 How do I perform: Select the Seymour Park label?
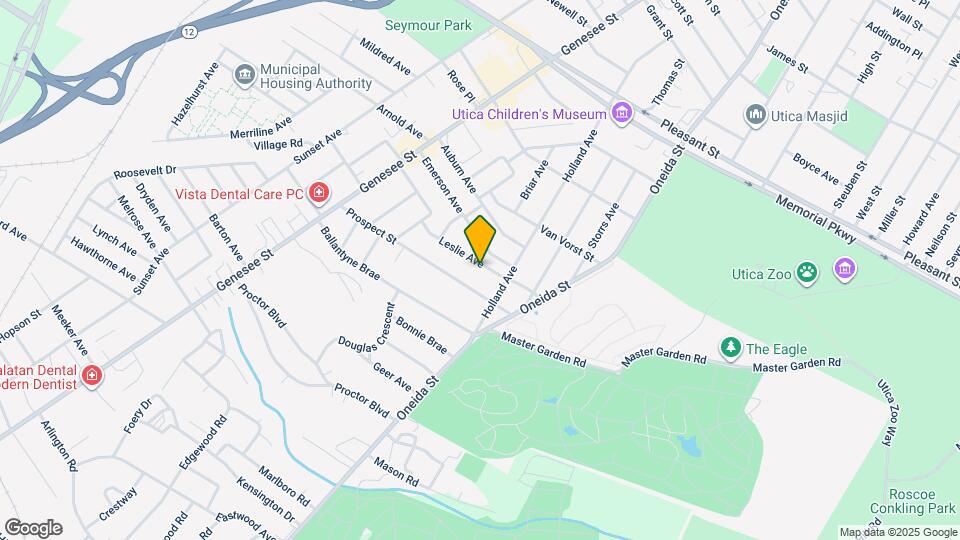tap(428, 25)
